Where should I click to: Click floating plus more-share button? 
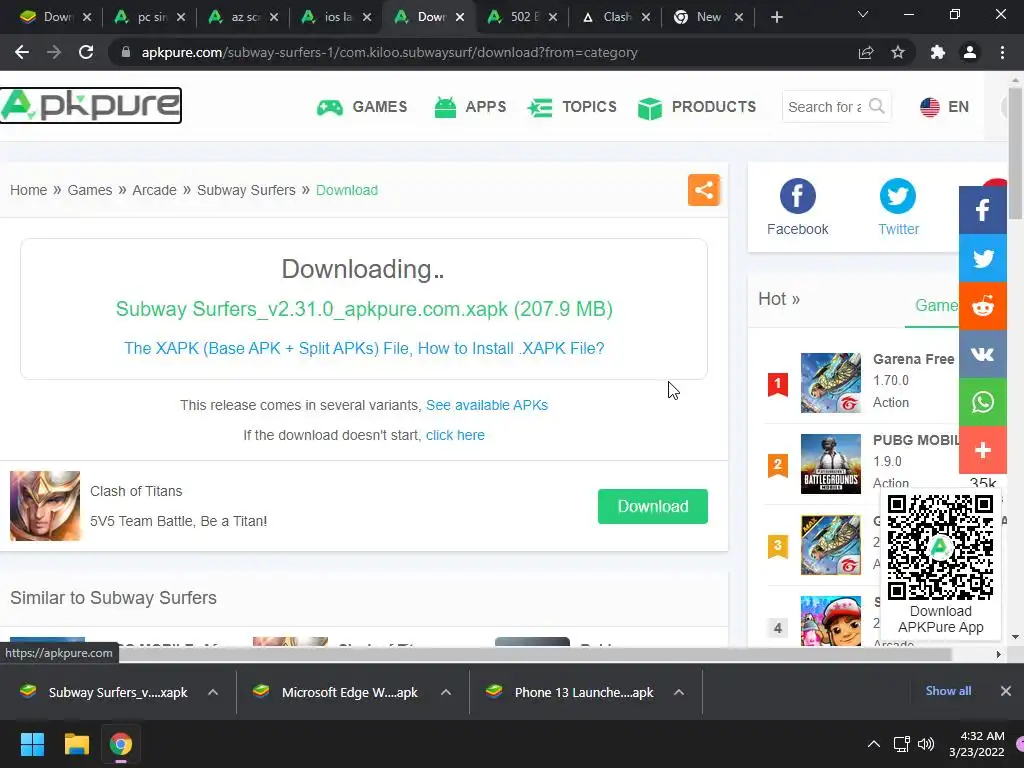[982, 450]
